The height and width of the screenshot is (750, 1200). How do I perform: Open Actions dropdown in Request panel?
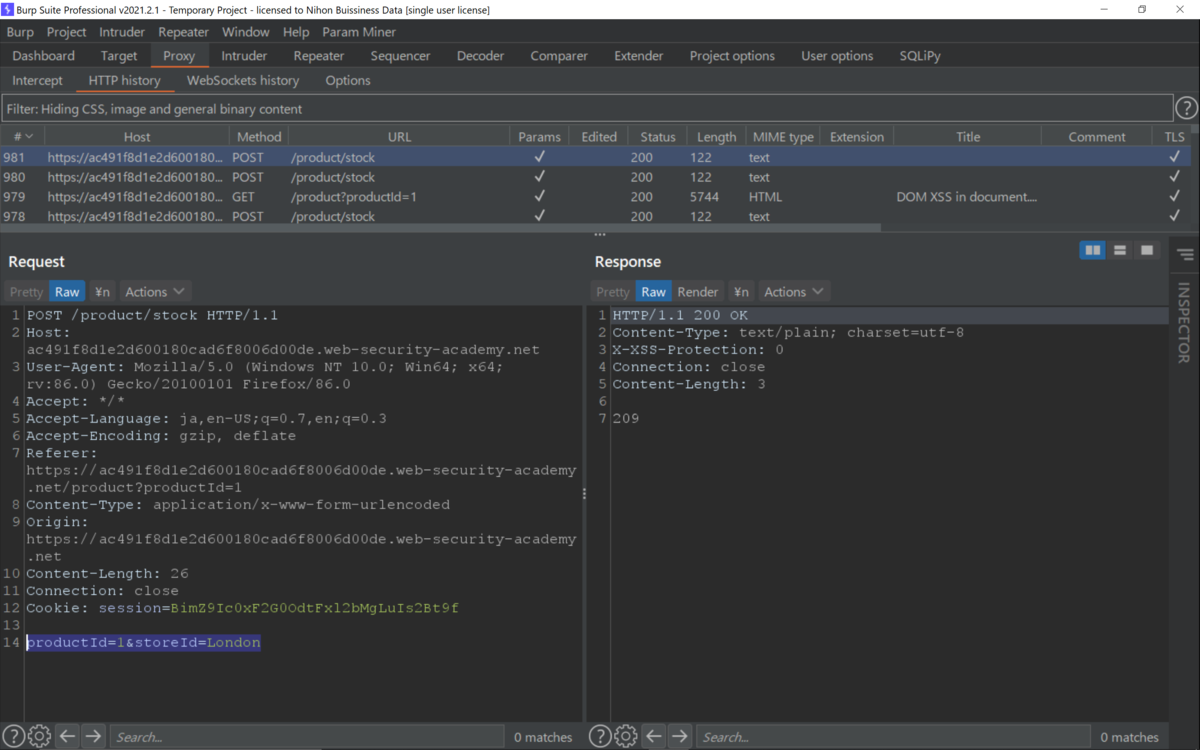pyautogui.click(x=155, y=292)
